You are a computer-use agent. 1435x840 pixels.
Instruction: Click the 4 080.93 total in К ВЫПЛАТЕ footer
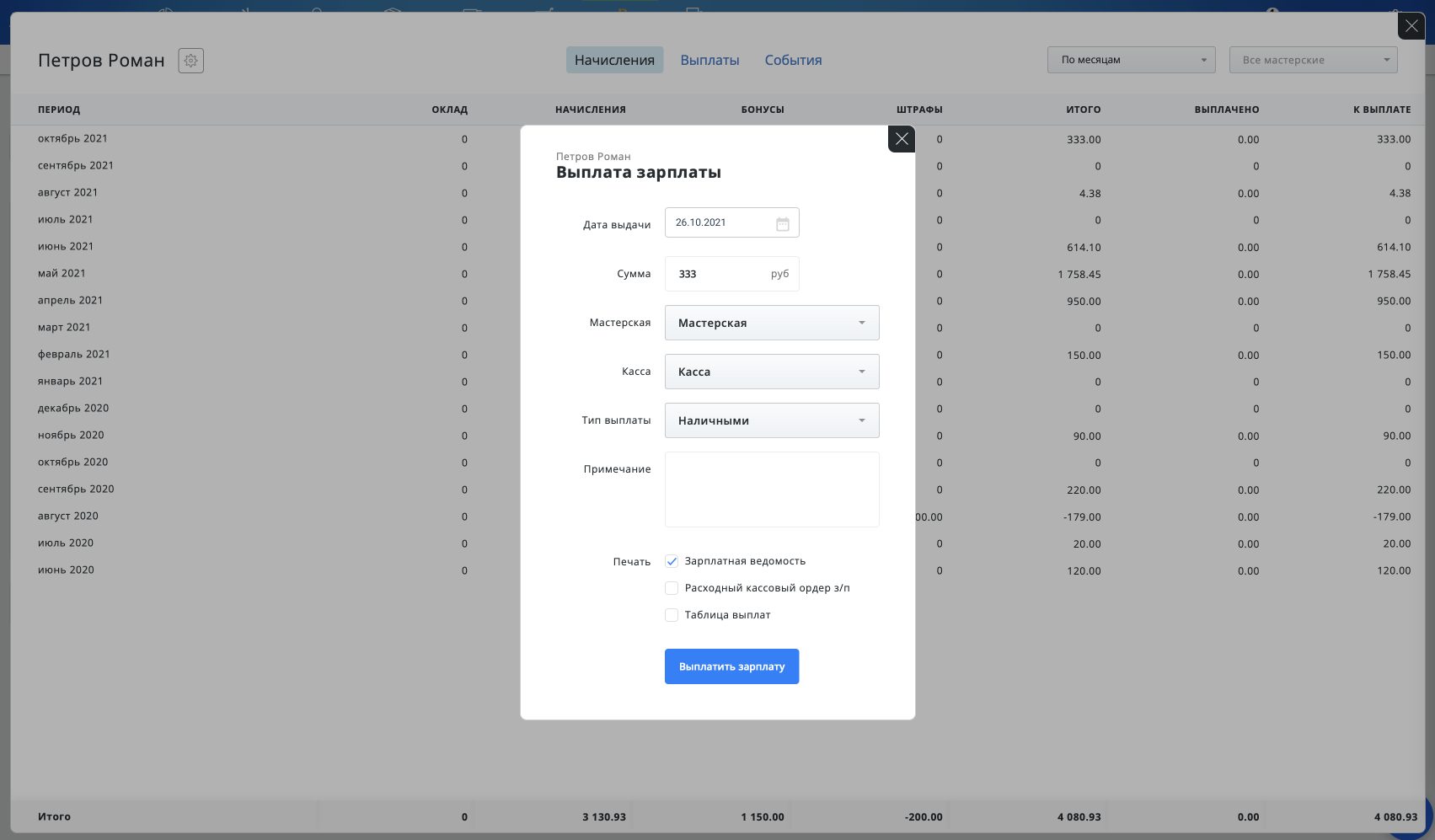point(1395,817)
